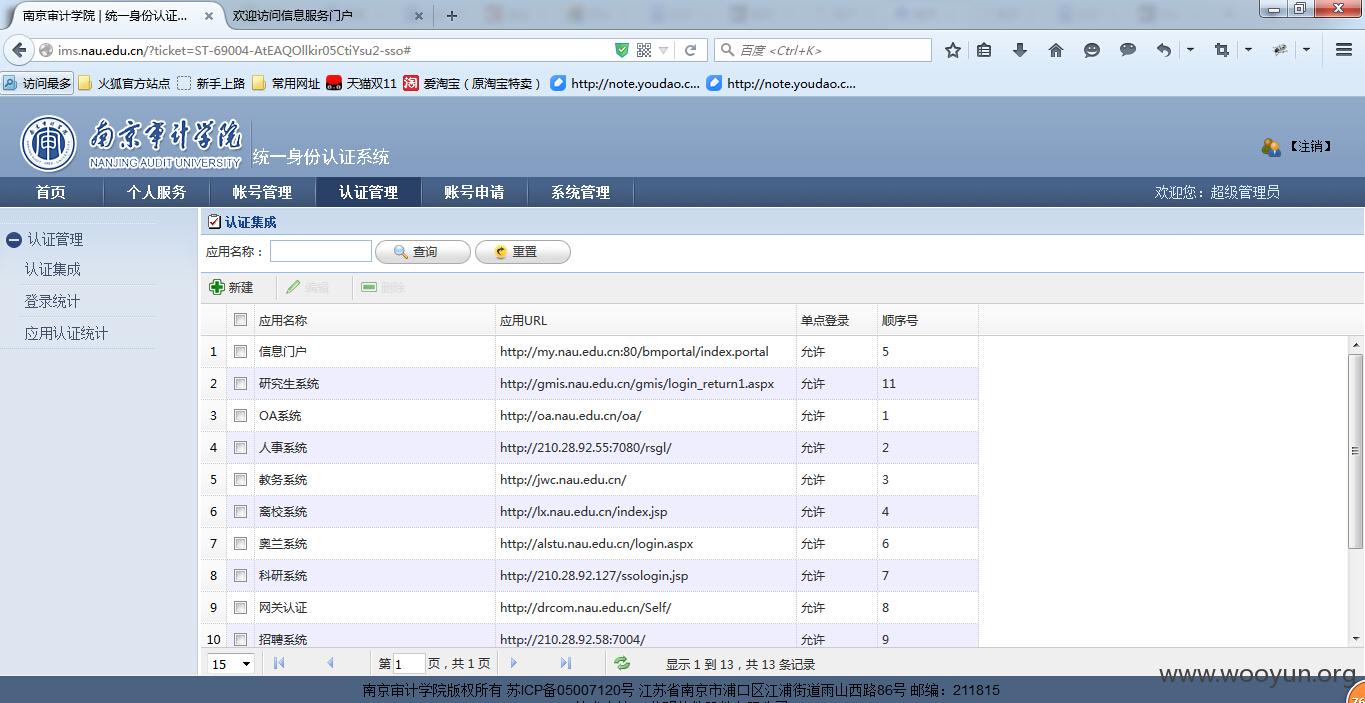Close the 南京审计学院 browser tab
Screen dimensions: 1365x703
tap(208, 16)
